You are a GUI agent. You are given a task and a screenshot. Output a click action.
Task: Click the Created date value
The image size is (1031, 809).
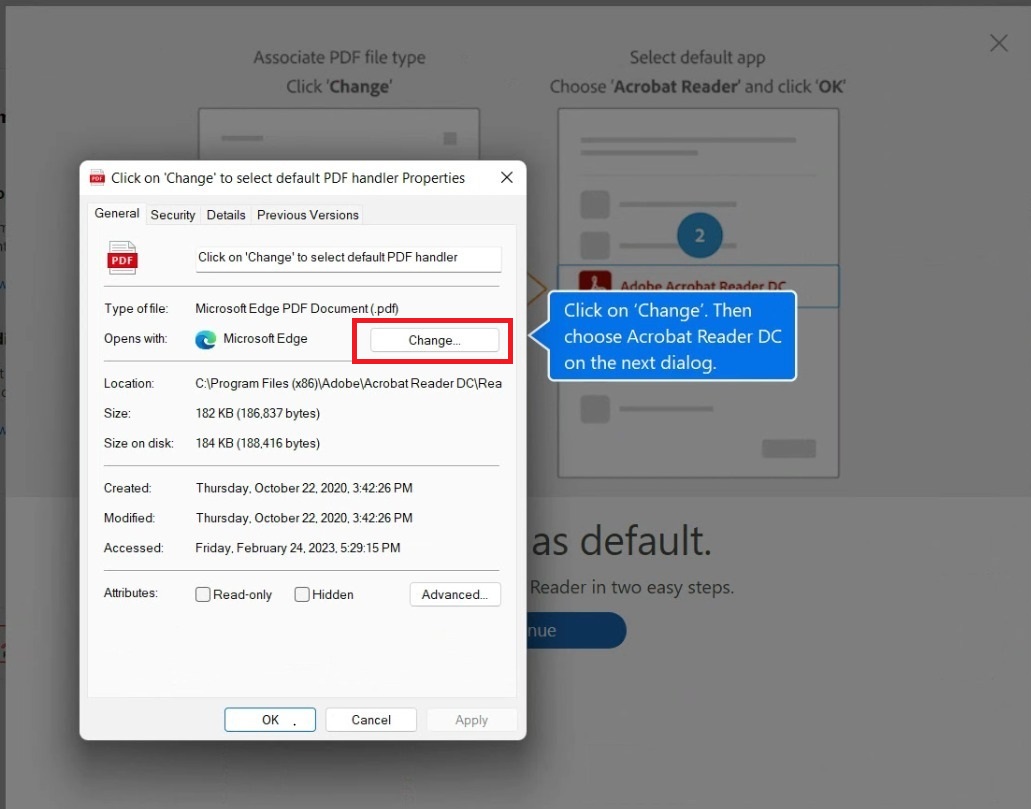pyautogui.click(x=304, y=488)
